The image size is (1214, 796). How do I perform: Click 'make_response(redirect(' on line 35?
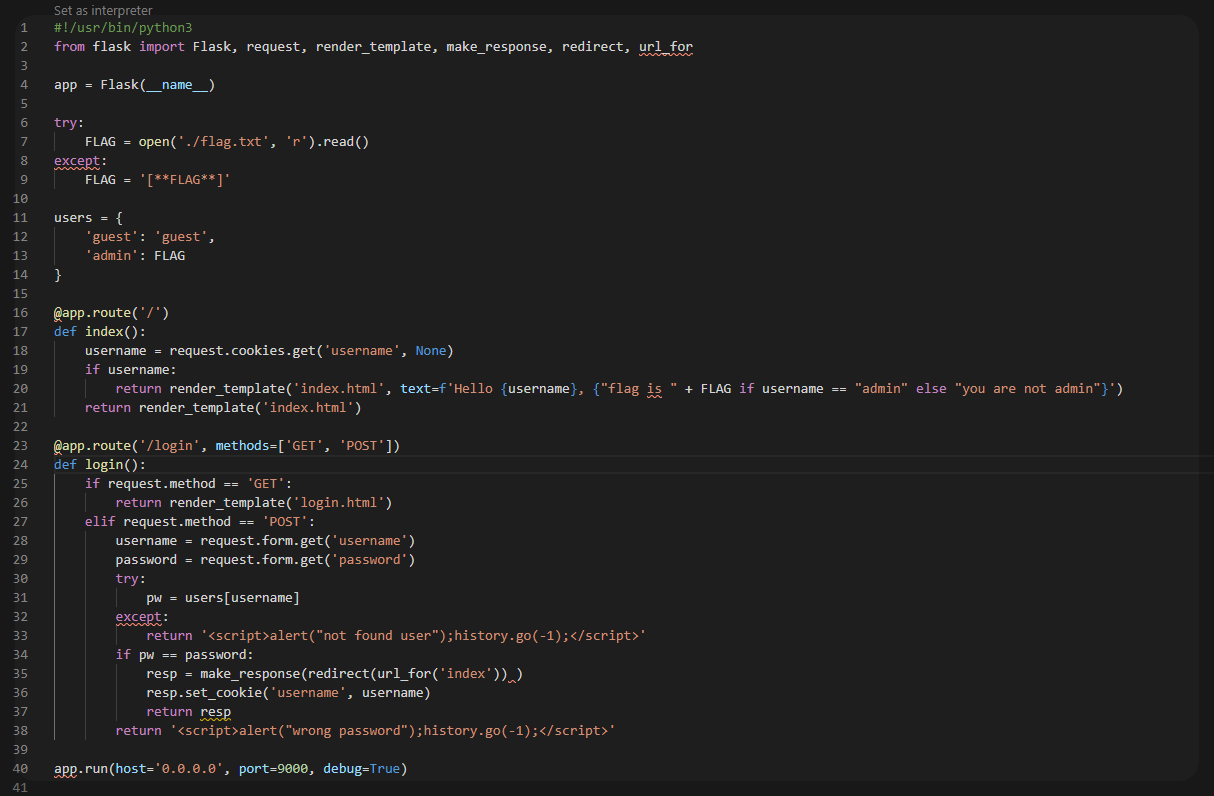(288, 674)
